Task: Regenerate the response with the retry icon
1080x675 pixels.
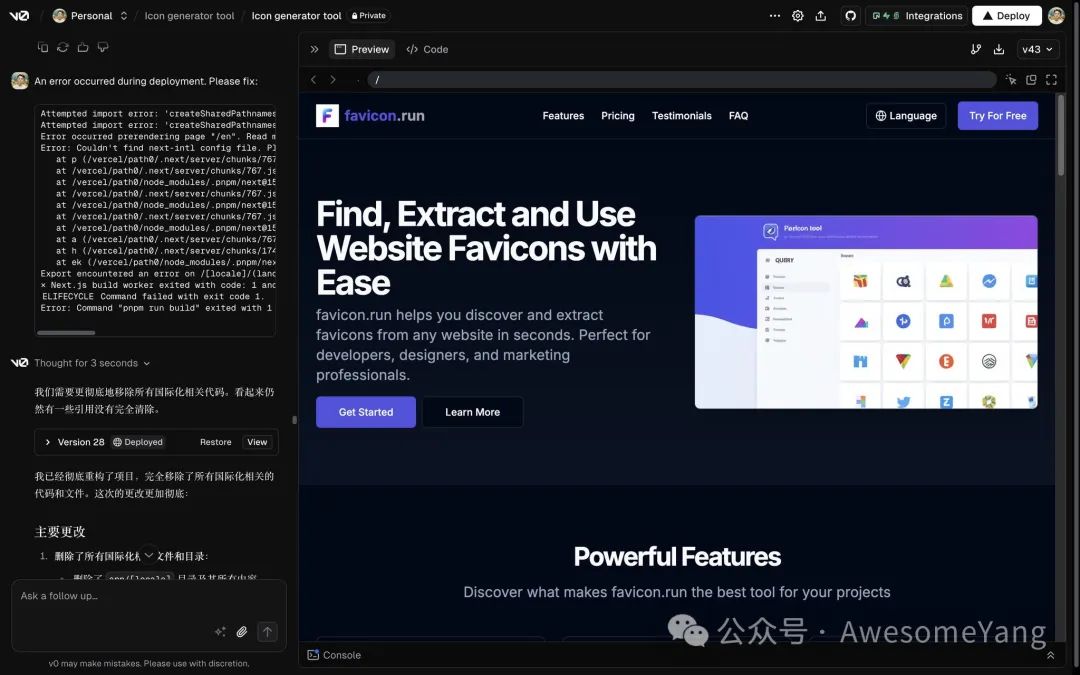Action: [63, 47]
